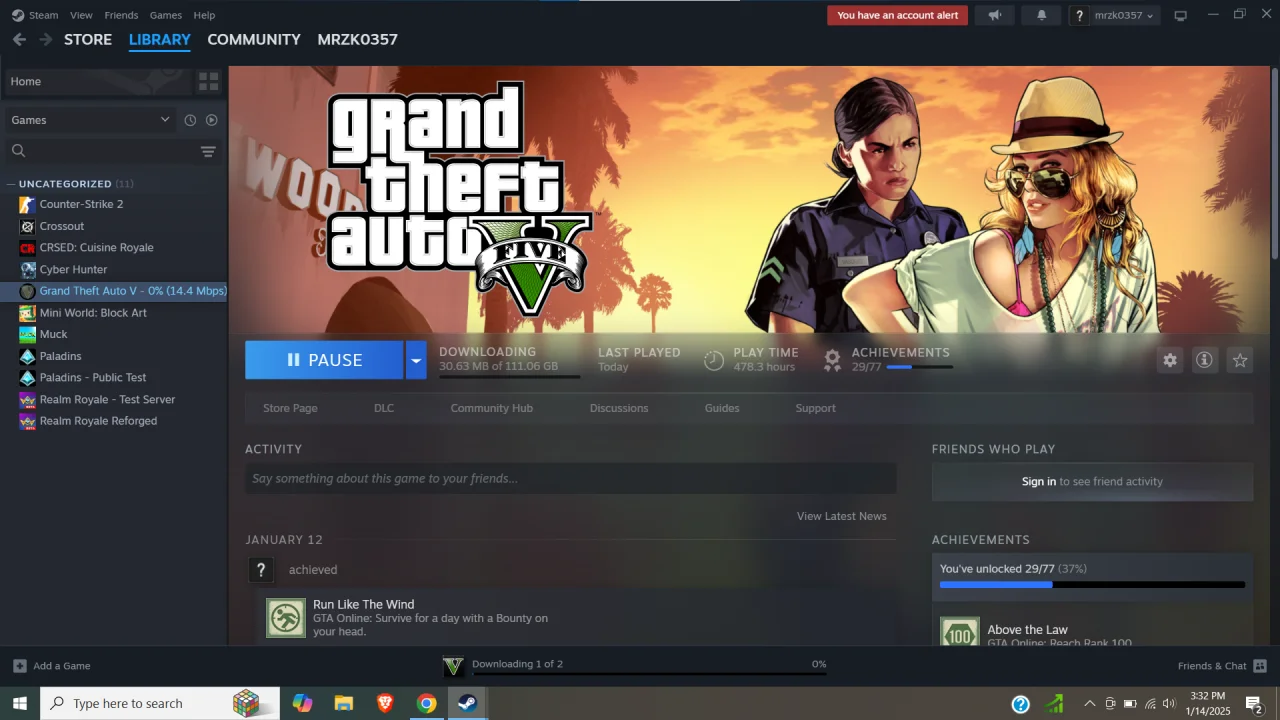This screenshot has height=720, width=1280.
Task: Click the ready-to-play filter icon
Action: coord(211,120)
